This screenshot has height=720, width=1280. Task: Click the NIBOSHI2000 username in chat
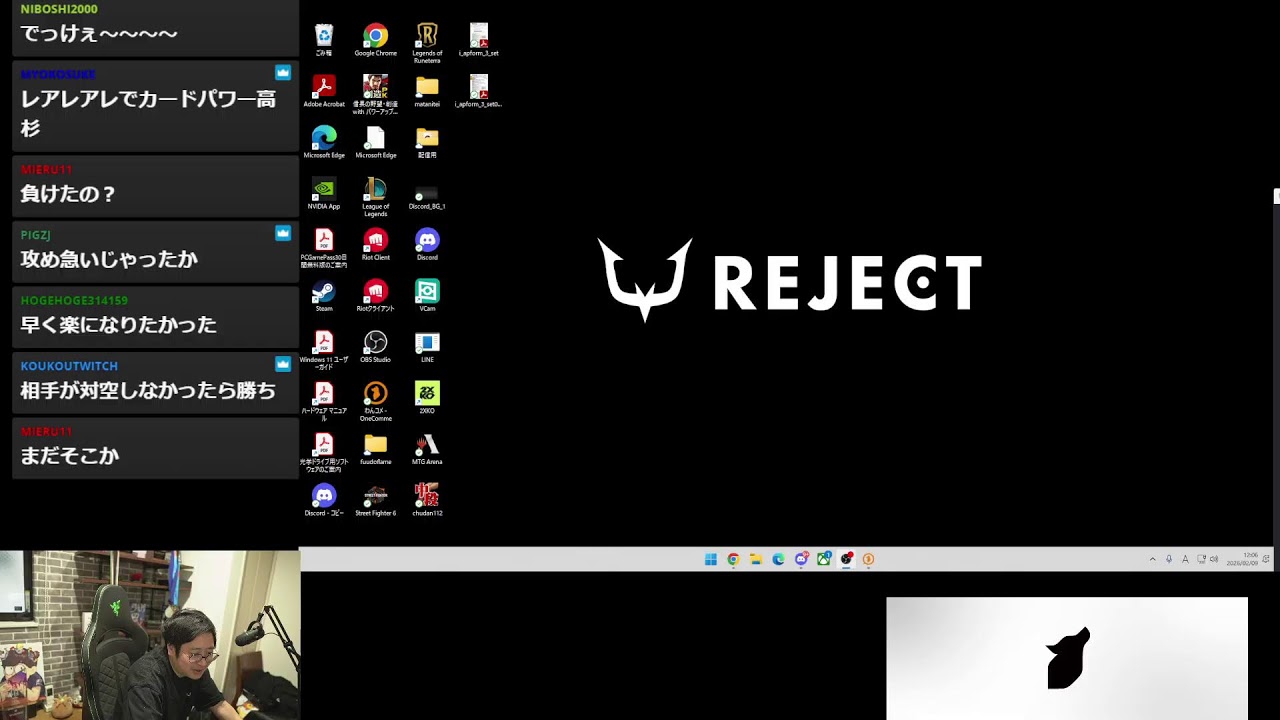click(59, 9)
